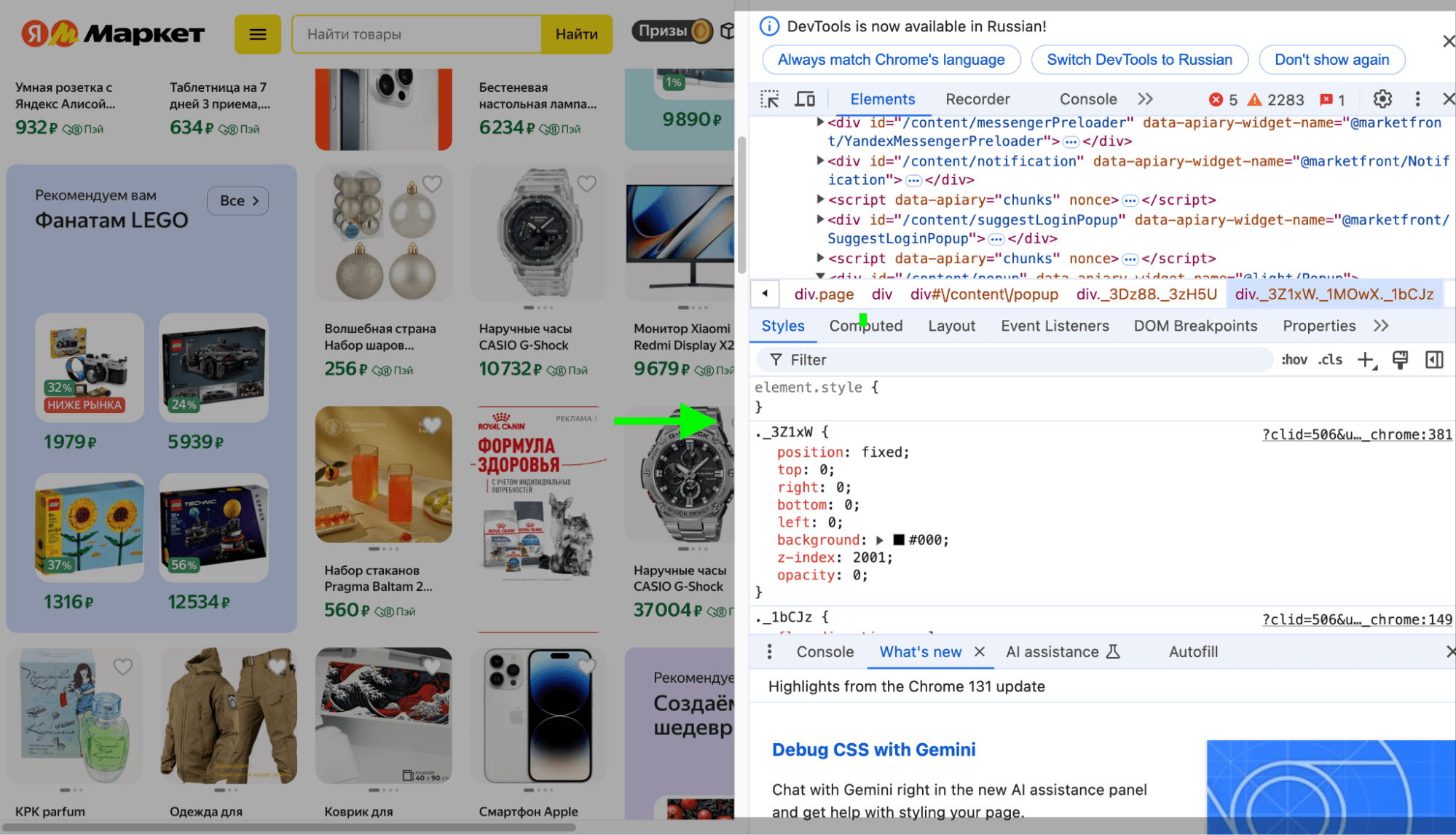Switch to the Recorder tab
Image resolution: width=1456 pixels, height=835 pixels.
[x=977, y=99]
